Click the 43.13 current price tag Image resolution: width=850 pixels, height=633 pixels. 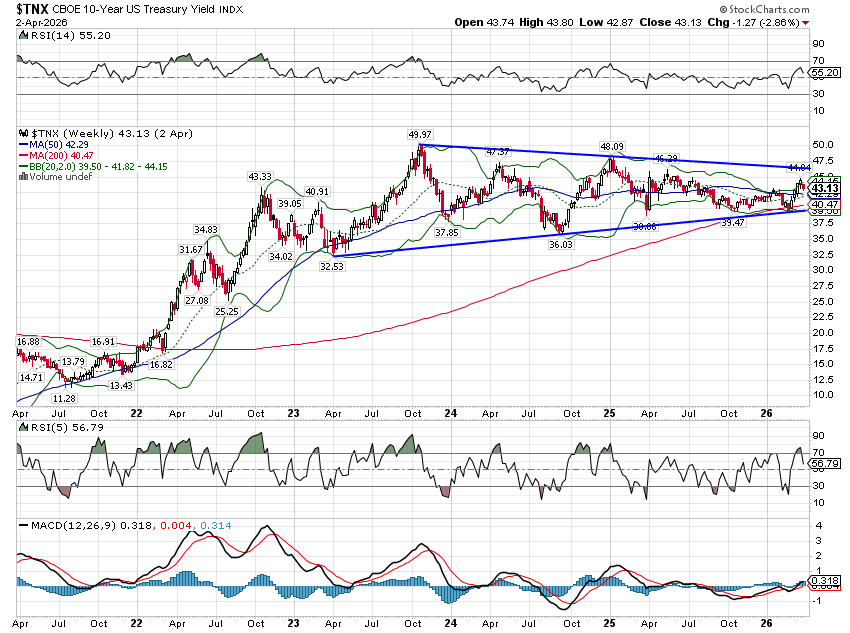pyautogui.click(x=825, y=188)
